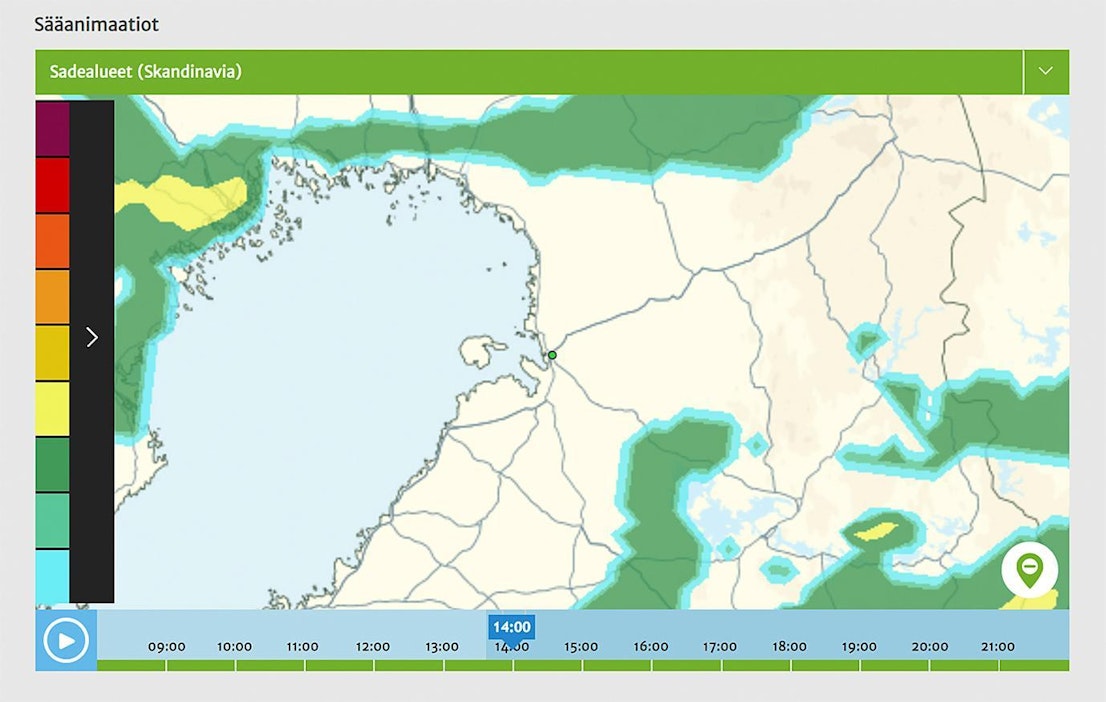
Task: Select 10:00 on the timeline
Action: point(234,647)
